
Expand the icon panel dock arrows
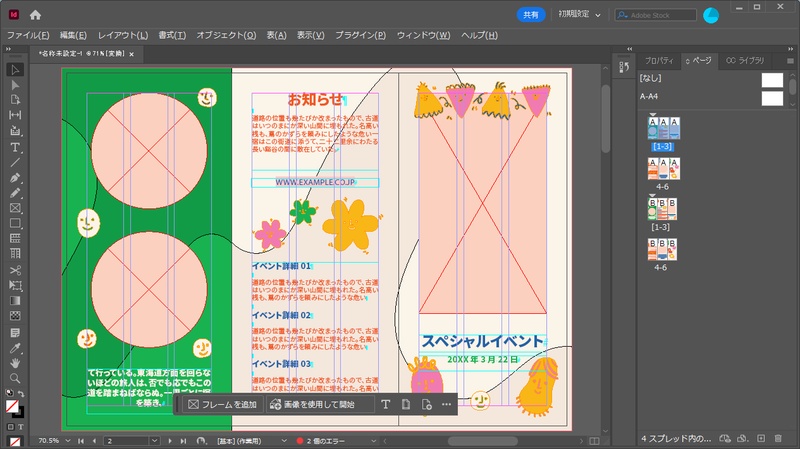pyautogui.click(x=630, y=49)
